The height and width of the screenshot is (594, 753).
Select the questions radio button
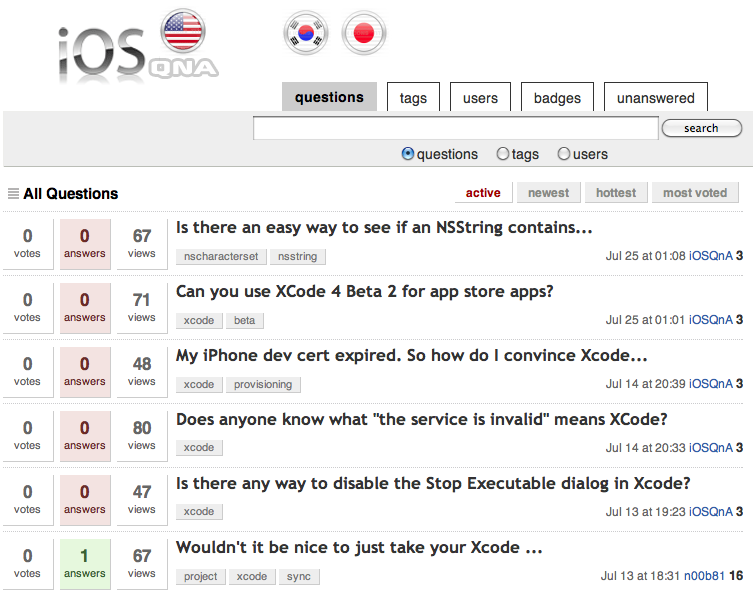408,154
